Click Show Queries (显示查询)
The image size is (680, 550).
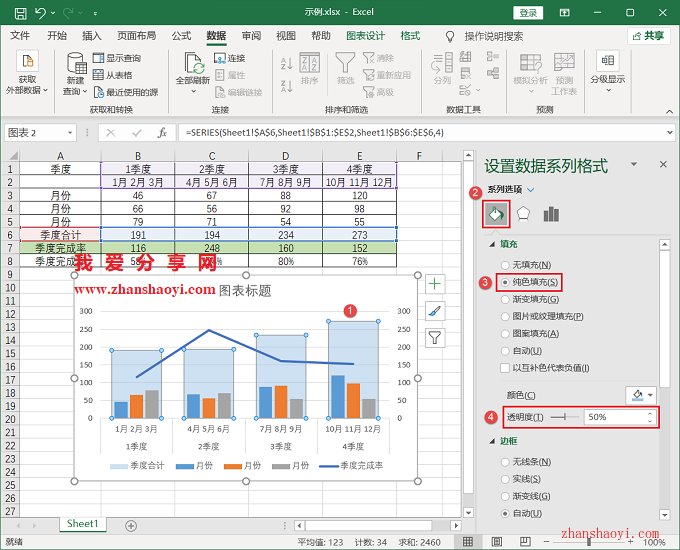[x=117, y=58]
